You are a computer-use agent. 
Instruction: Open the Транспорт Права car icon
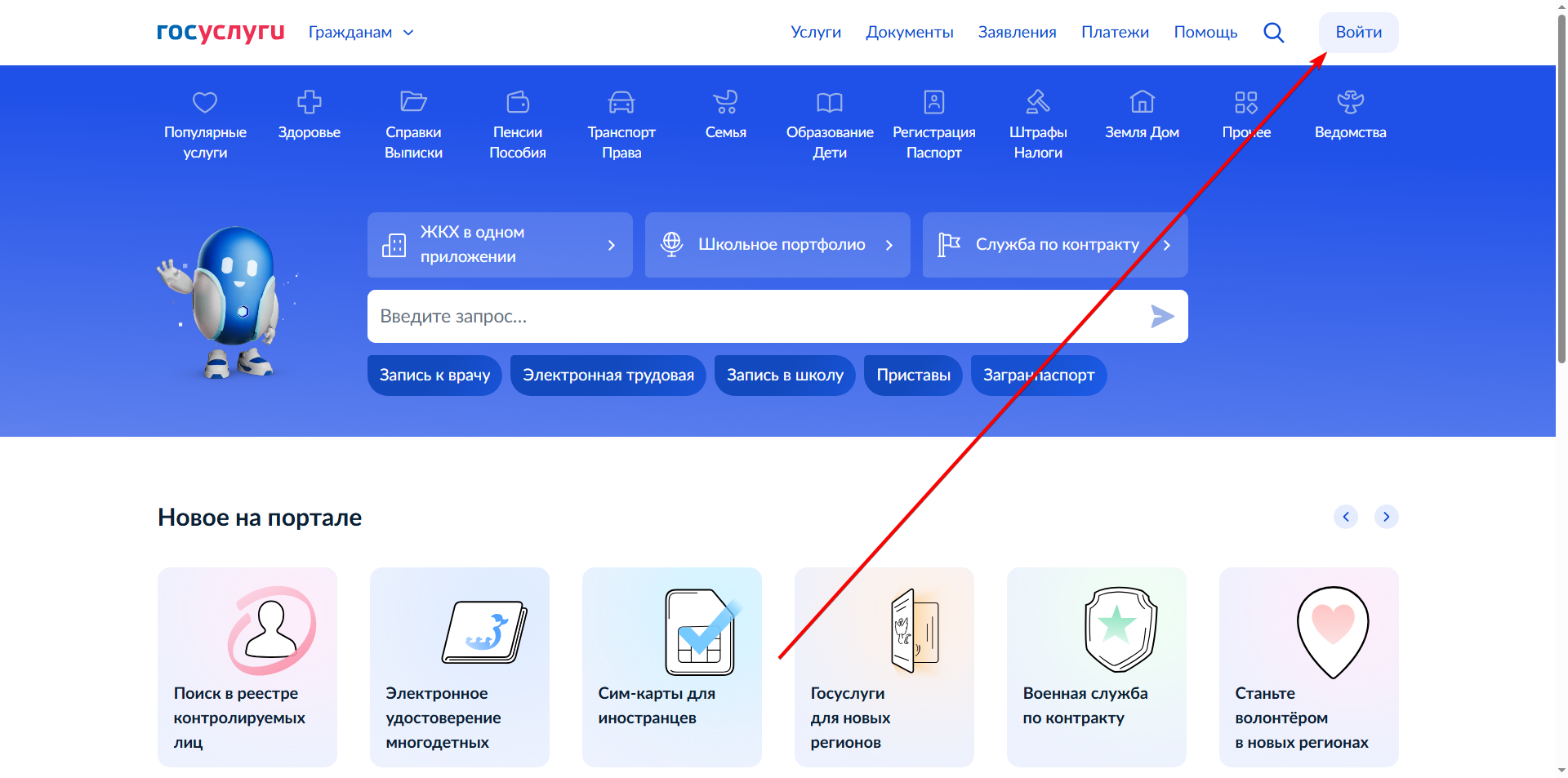coord(621,102)
